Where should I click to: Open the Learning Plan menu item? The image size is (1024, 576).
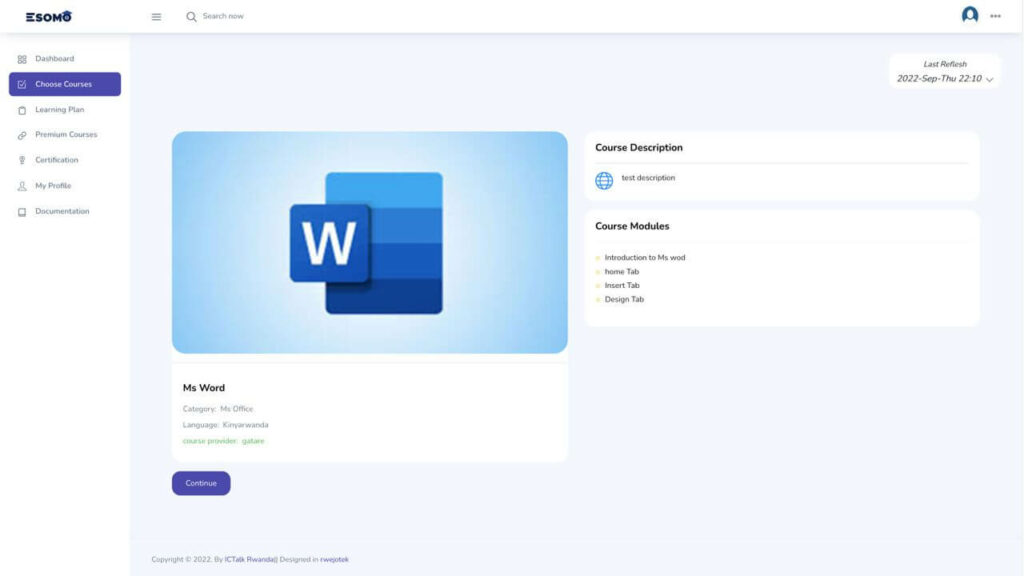[x=59, y=110]
